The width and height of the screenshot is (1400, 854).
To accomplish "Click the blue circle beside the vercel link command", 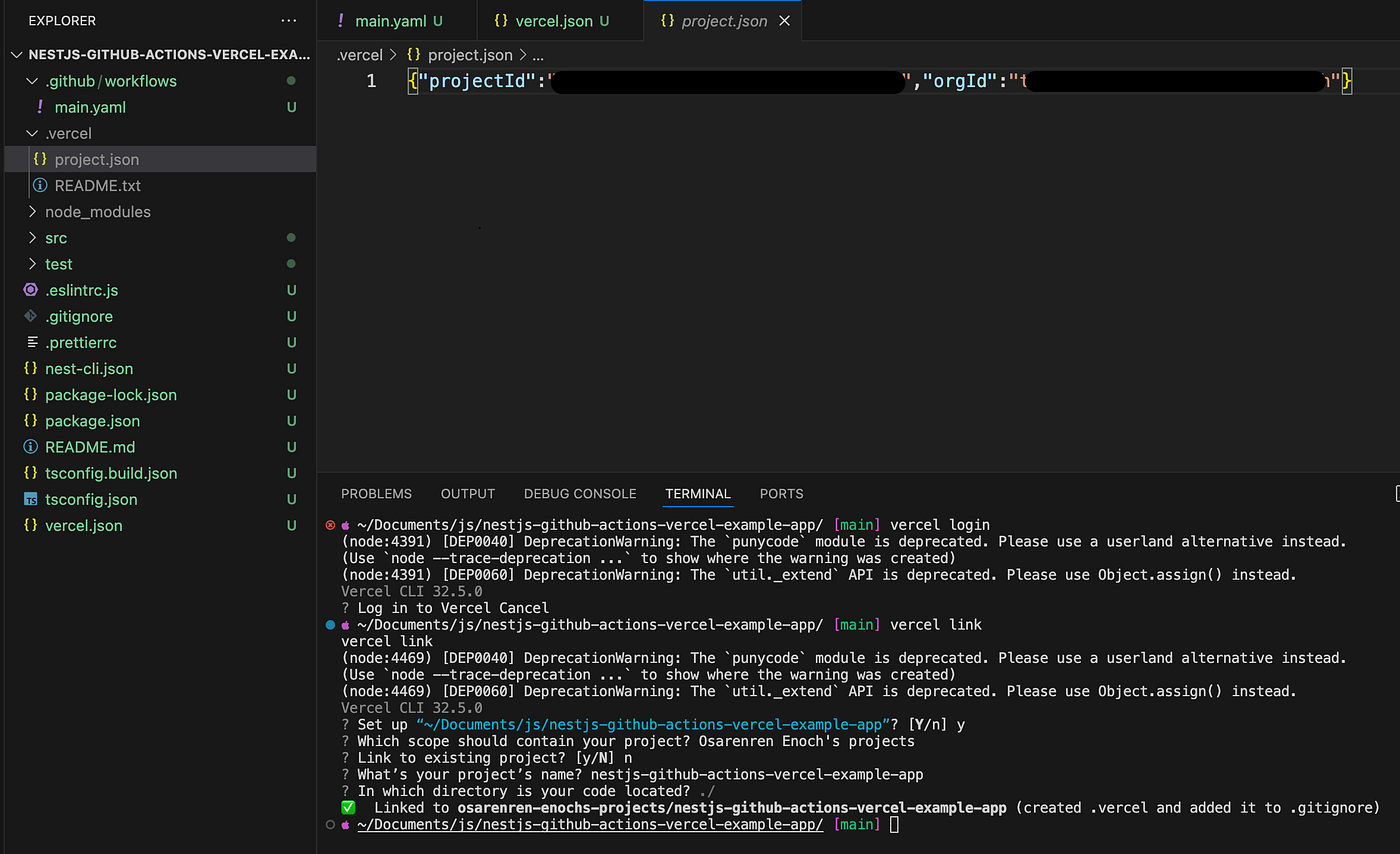I will (331, 625).
